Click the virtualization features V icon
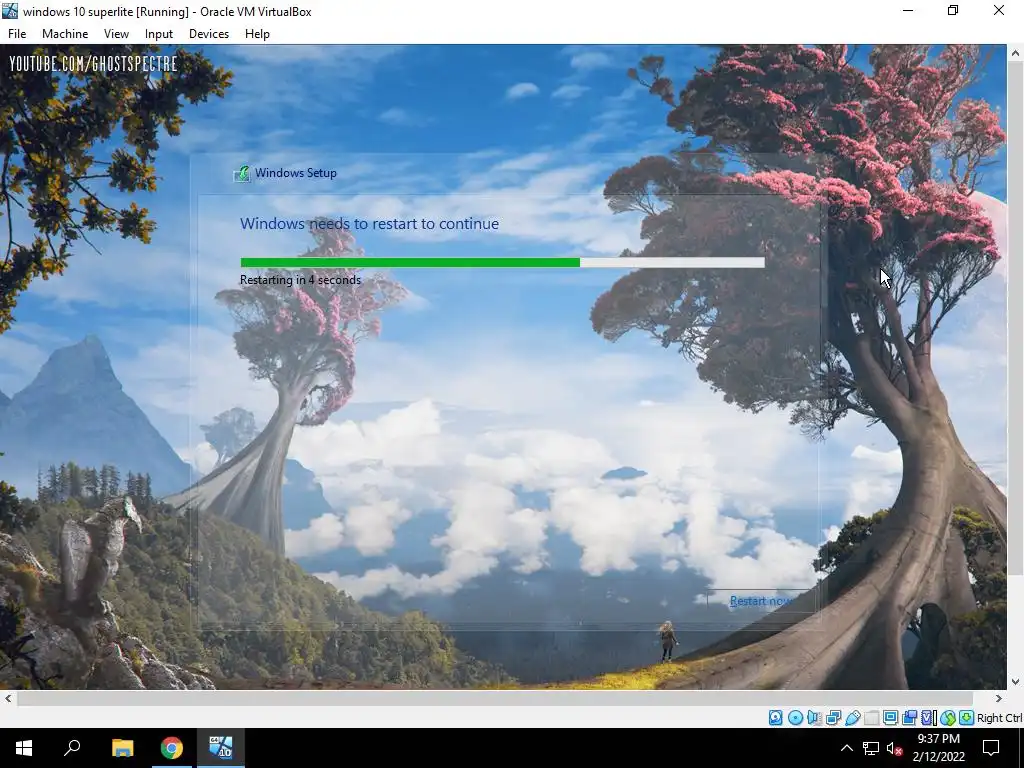Image resolution: width=1024 pixels, height=768 pixels. pyautogui.click(x=928, y=718)
